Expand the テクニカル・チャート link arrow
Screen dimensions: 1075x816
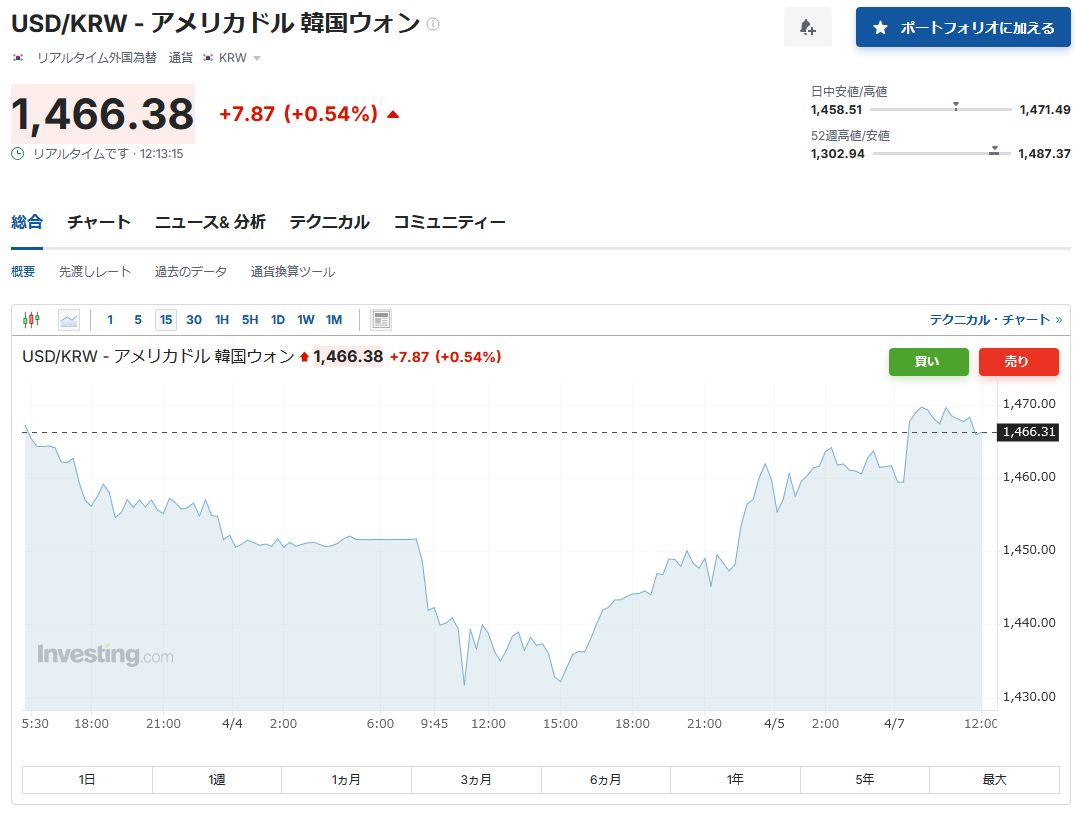pyautogui.click(x=1058, y=320)
